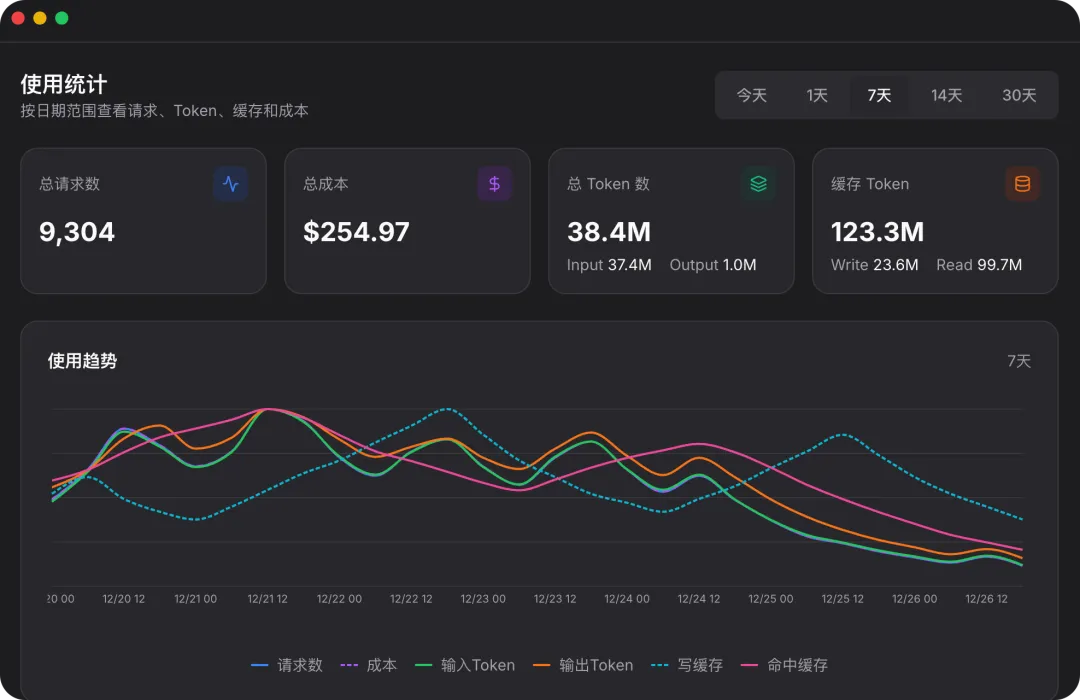This screenshot has height=700, width=1080.
Task: Click the dashed 写缓存 peak near 12/25 12
Action: (842, 435)
